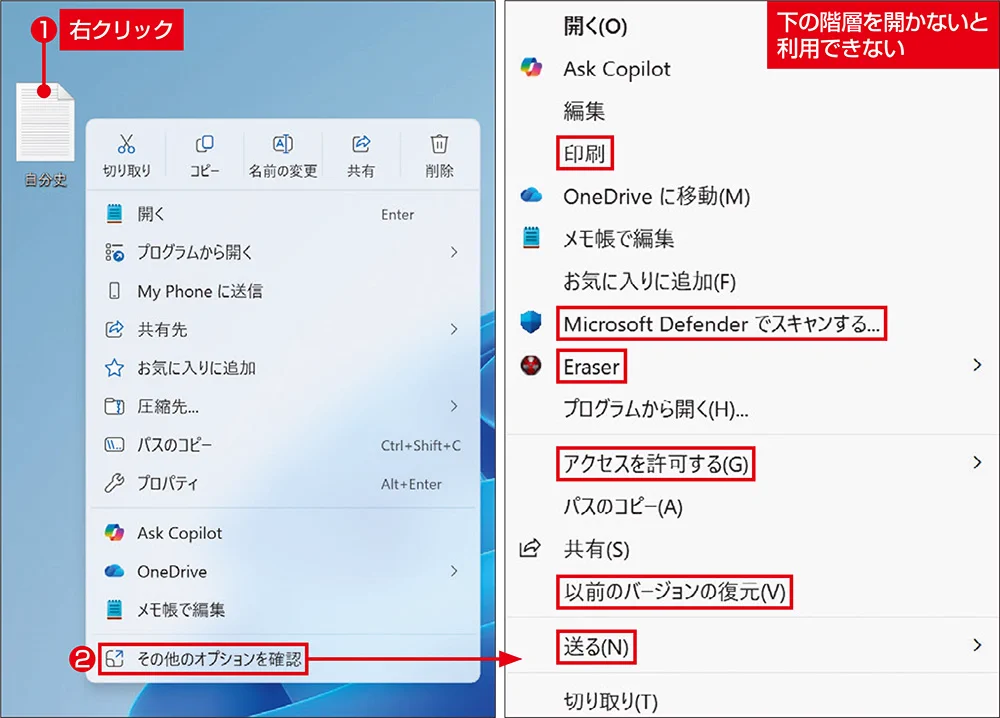Click the 削除 trash icon

439,143
